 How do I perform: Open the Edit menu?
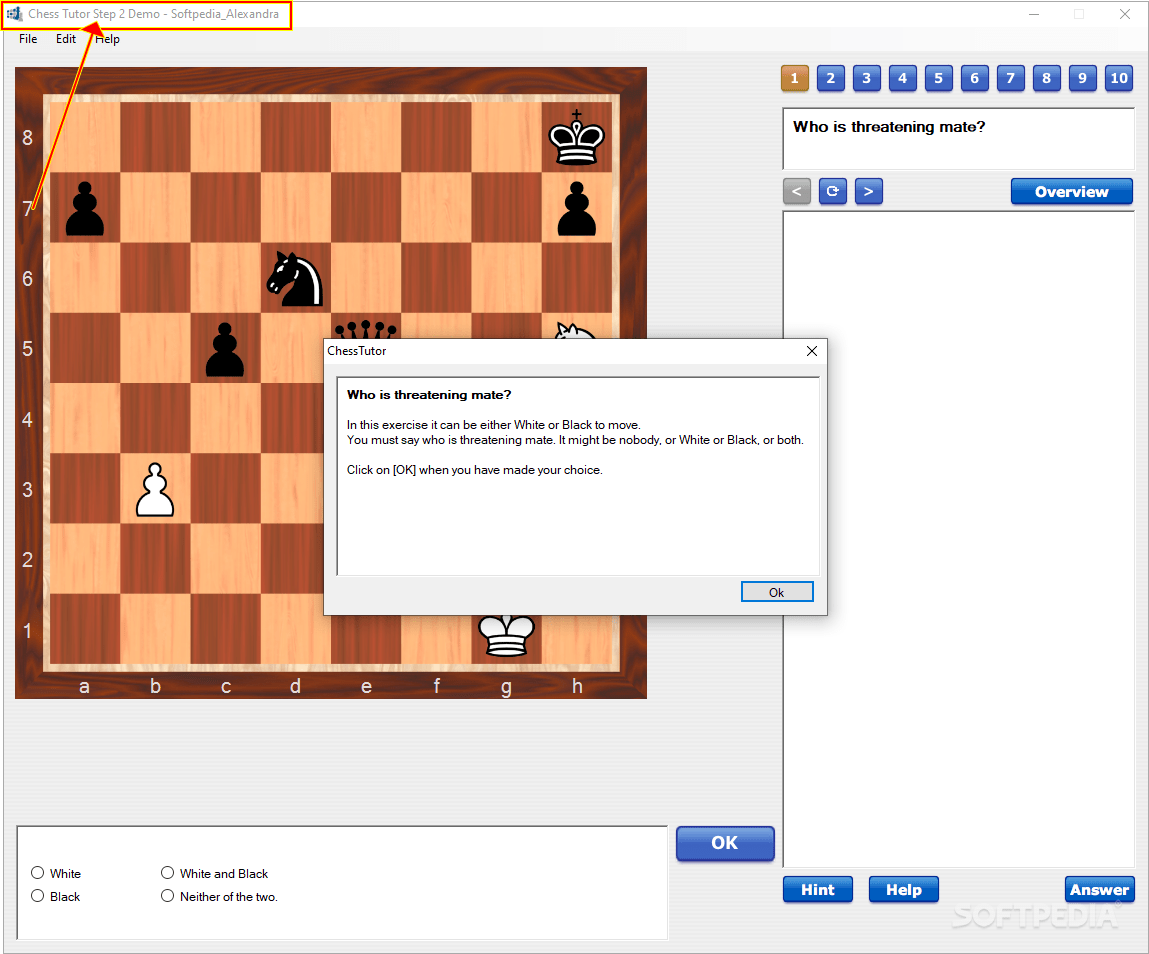(66, 39)
